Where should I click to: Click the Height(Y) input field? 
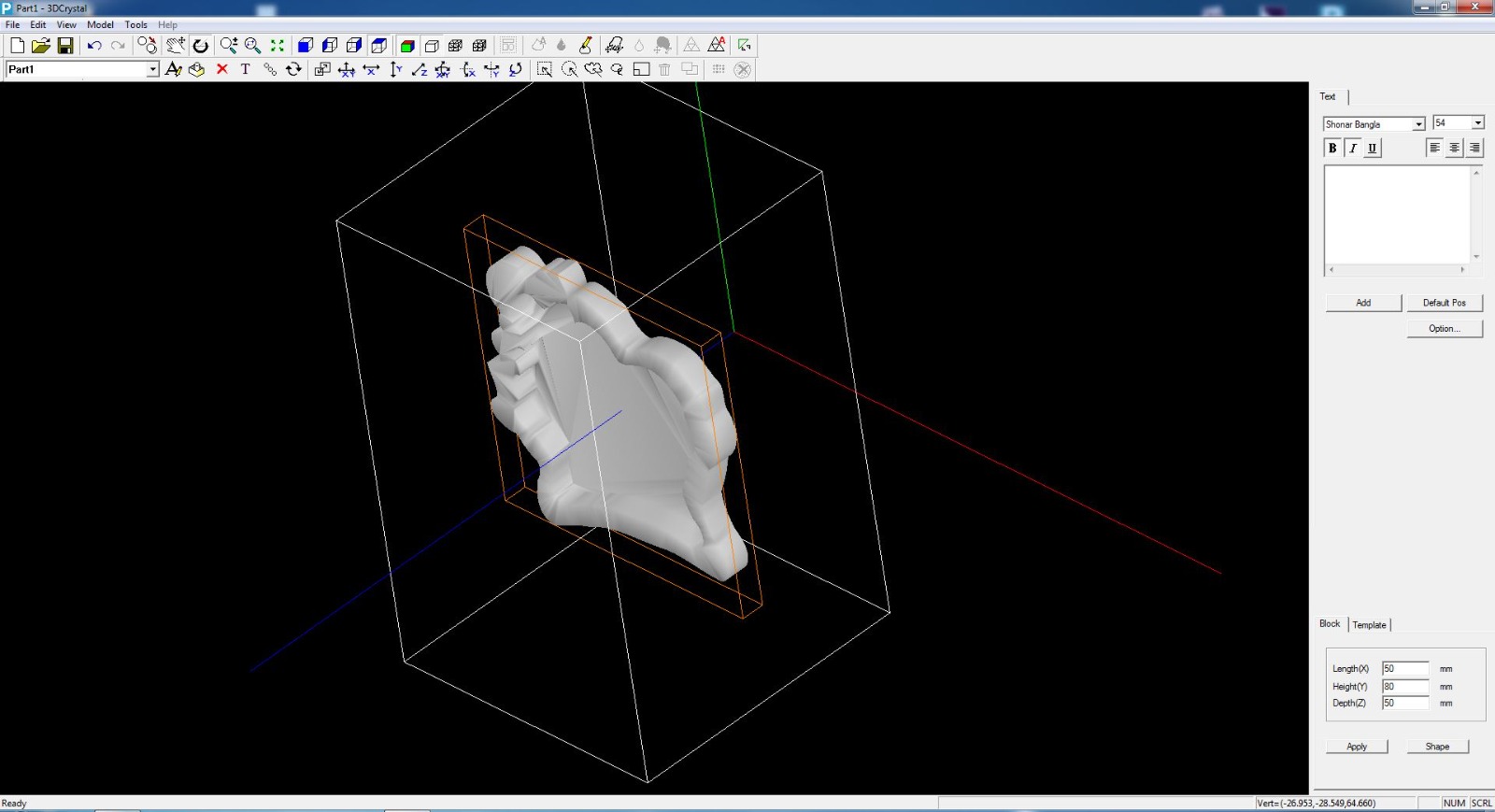click(x=1405, y=687)
